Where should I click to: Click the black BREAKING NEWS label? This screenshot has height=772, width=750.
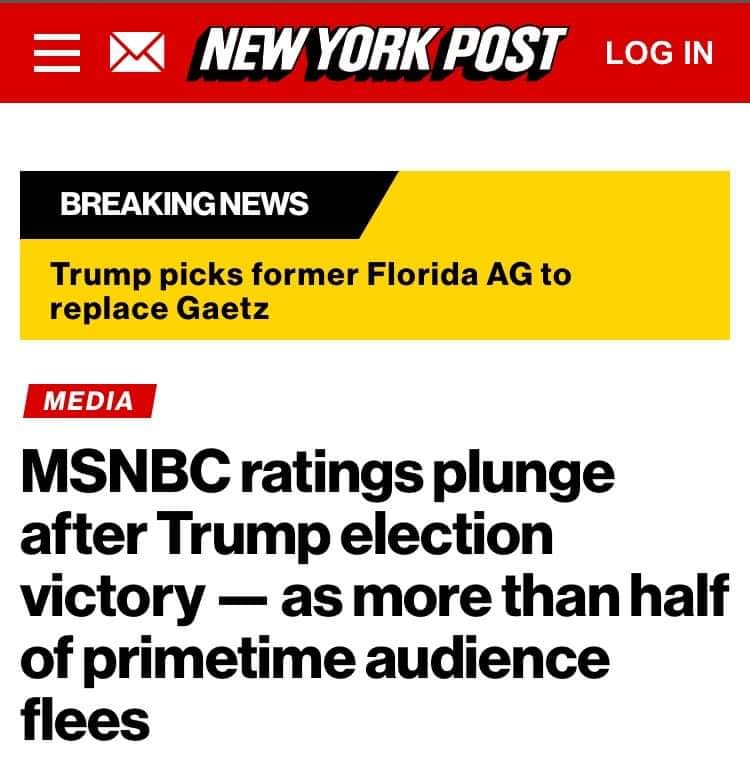click(184, 206)
